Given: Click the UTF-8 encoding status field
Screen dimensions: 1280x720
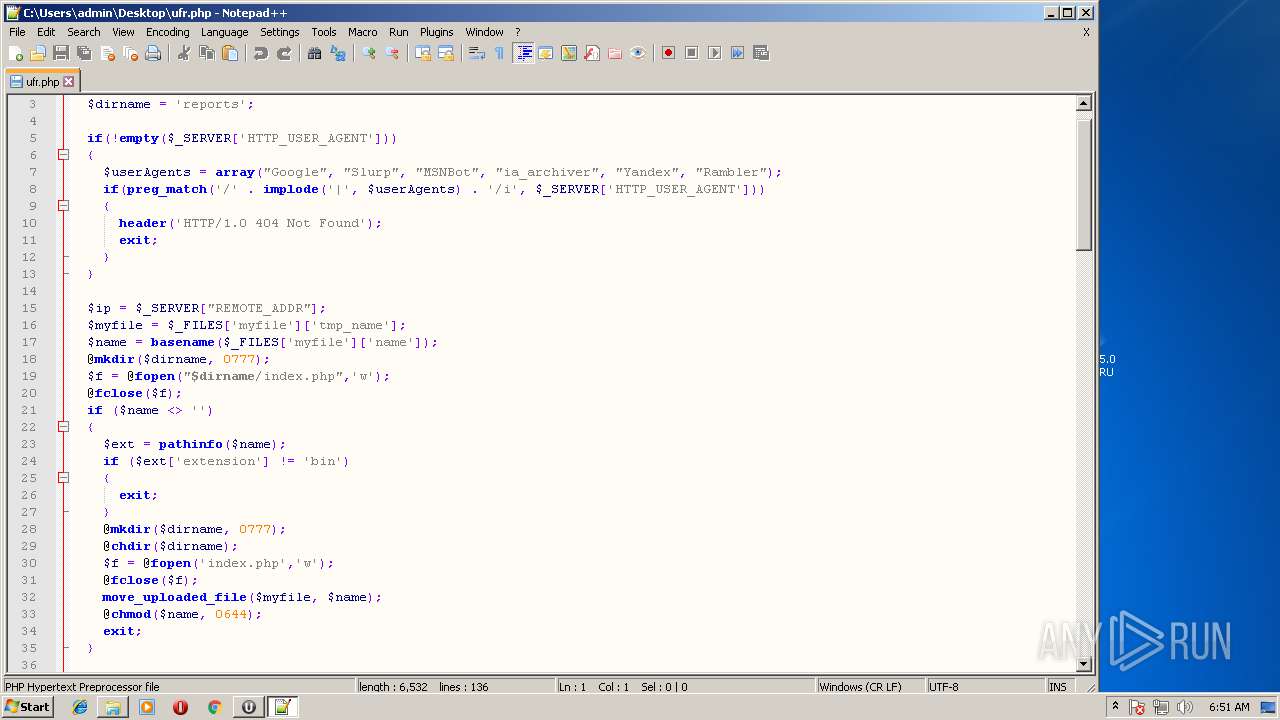Looking at the screenshot, I should (x=984, y=687).
